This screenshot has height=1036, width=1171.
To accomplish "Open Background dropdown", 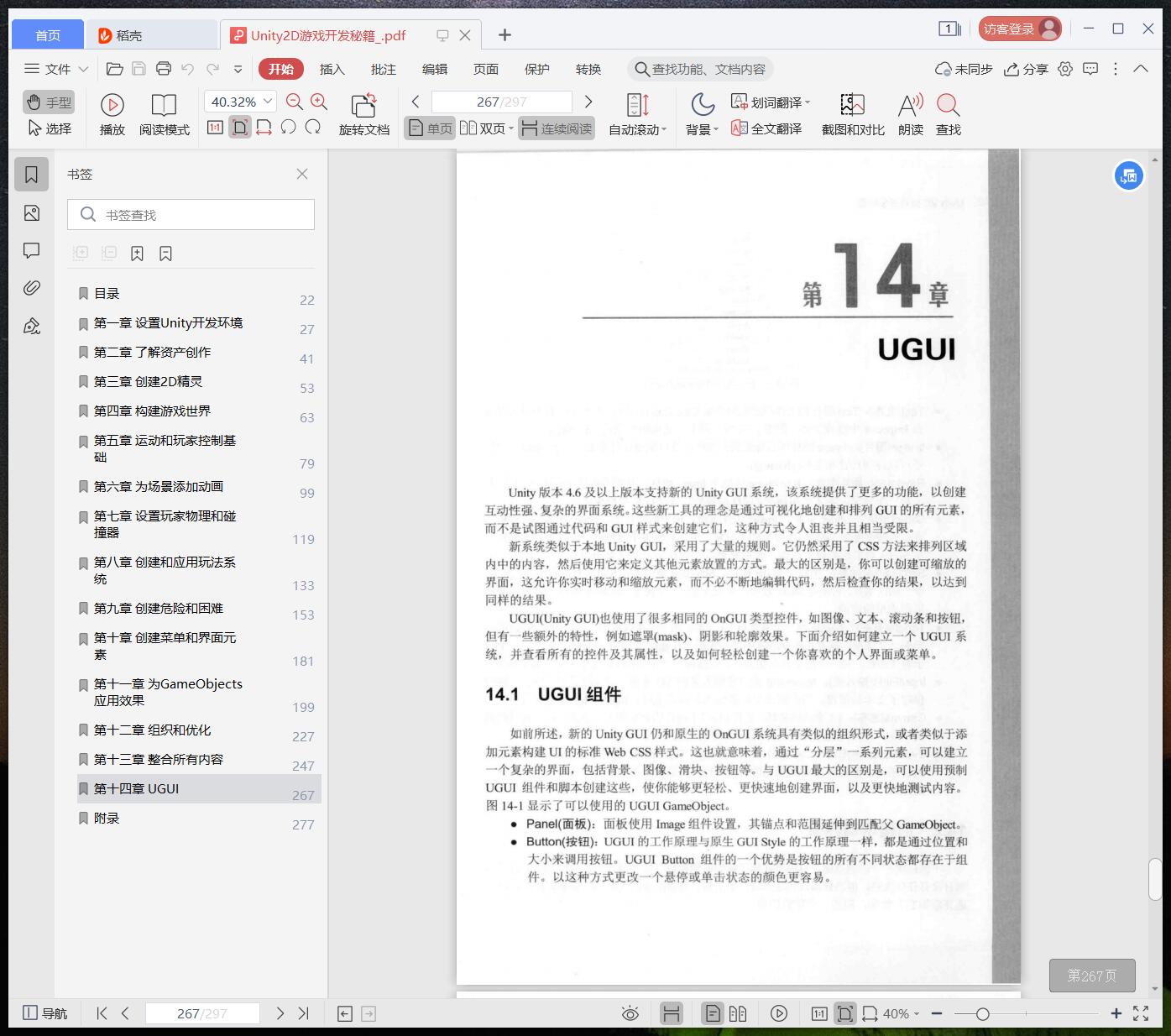I will [702, 114].
